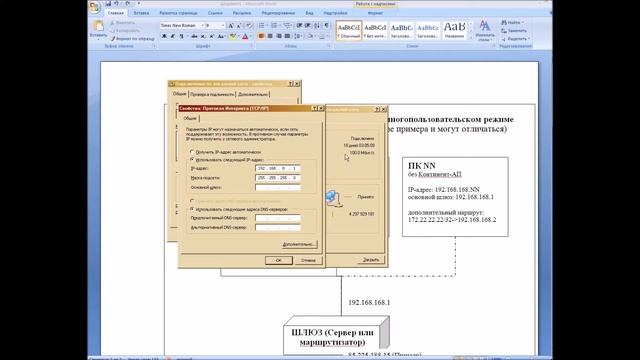Apply 'Обычный' style from gallery
Image resolution: width=640 pixels, height=360 pixels.
point(349,31)
